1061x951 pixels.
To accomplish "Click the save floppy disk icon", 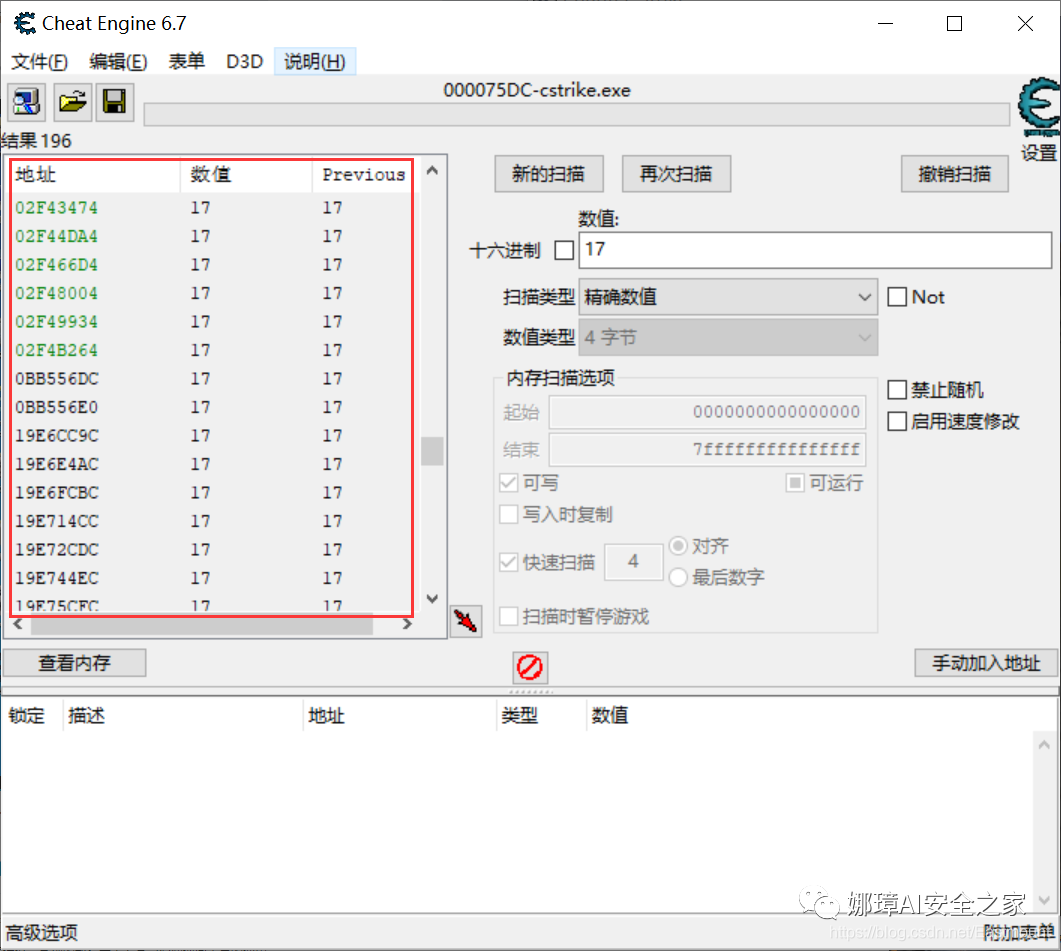I will point(114,102).
